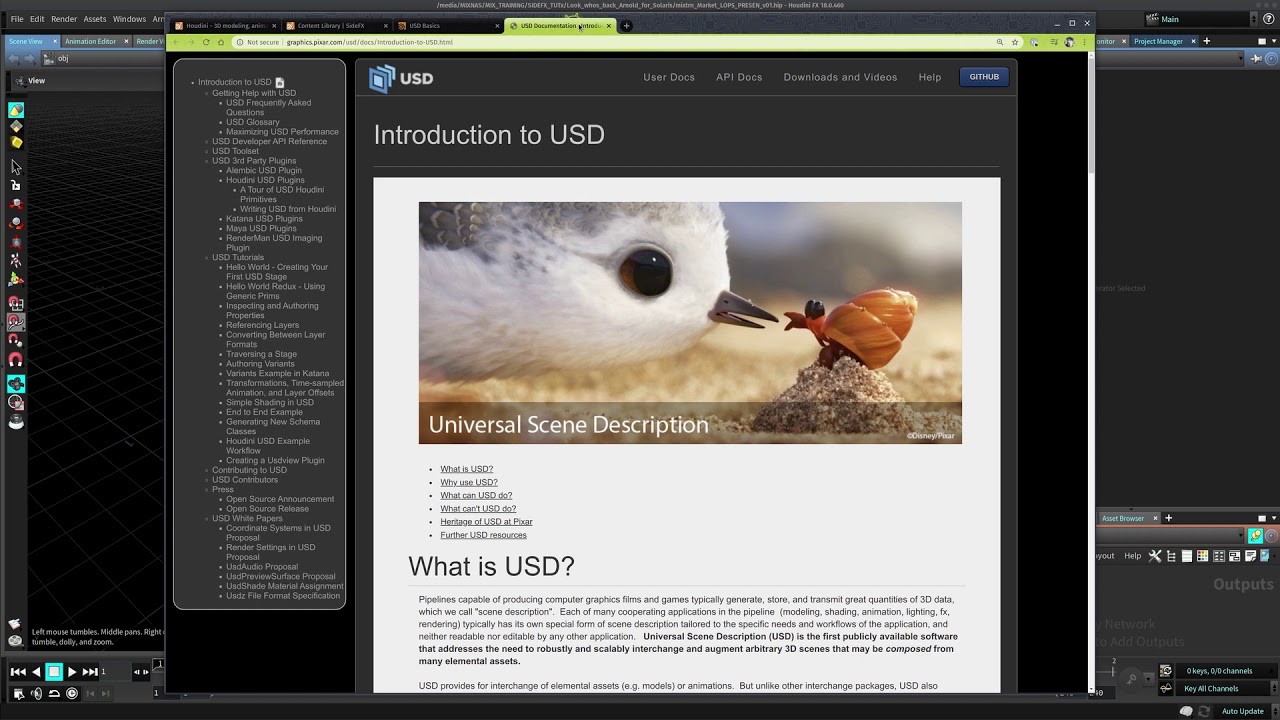Click Further USD resources link

(x=483, y=535)
